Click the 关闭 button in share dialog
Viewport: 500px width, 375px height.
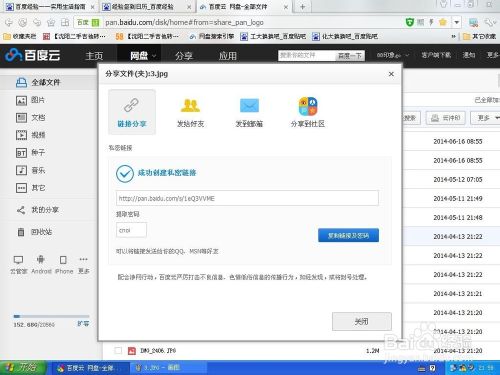point(362,321)
